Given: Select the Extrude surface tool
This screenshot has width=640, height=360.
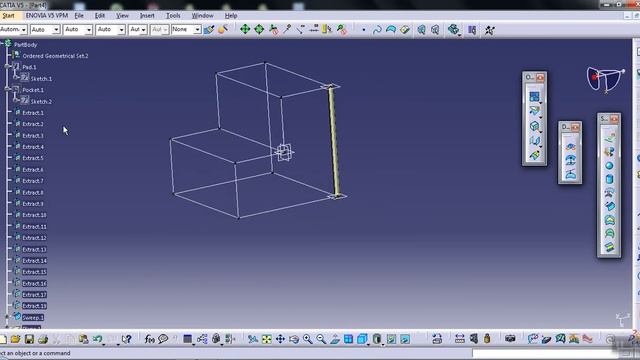Looking at the screenshot, I should click(609, 138).
